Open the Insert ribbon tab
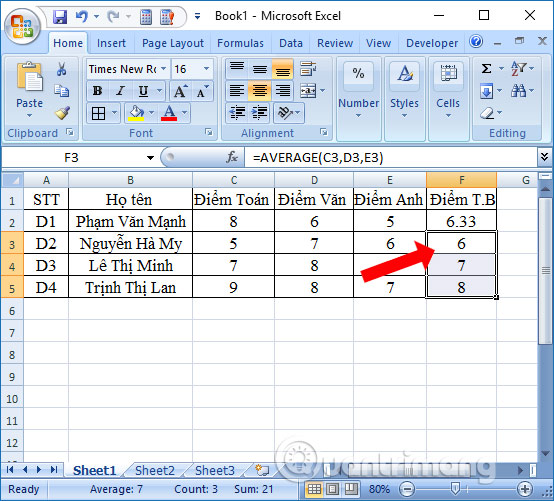Screen dimensions: 554x501 tap(111, 43)
